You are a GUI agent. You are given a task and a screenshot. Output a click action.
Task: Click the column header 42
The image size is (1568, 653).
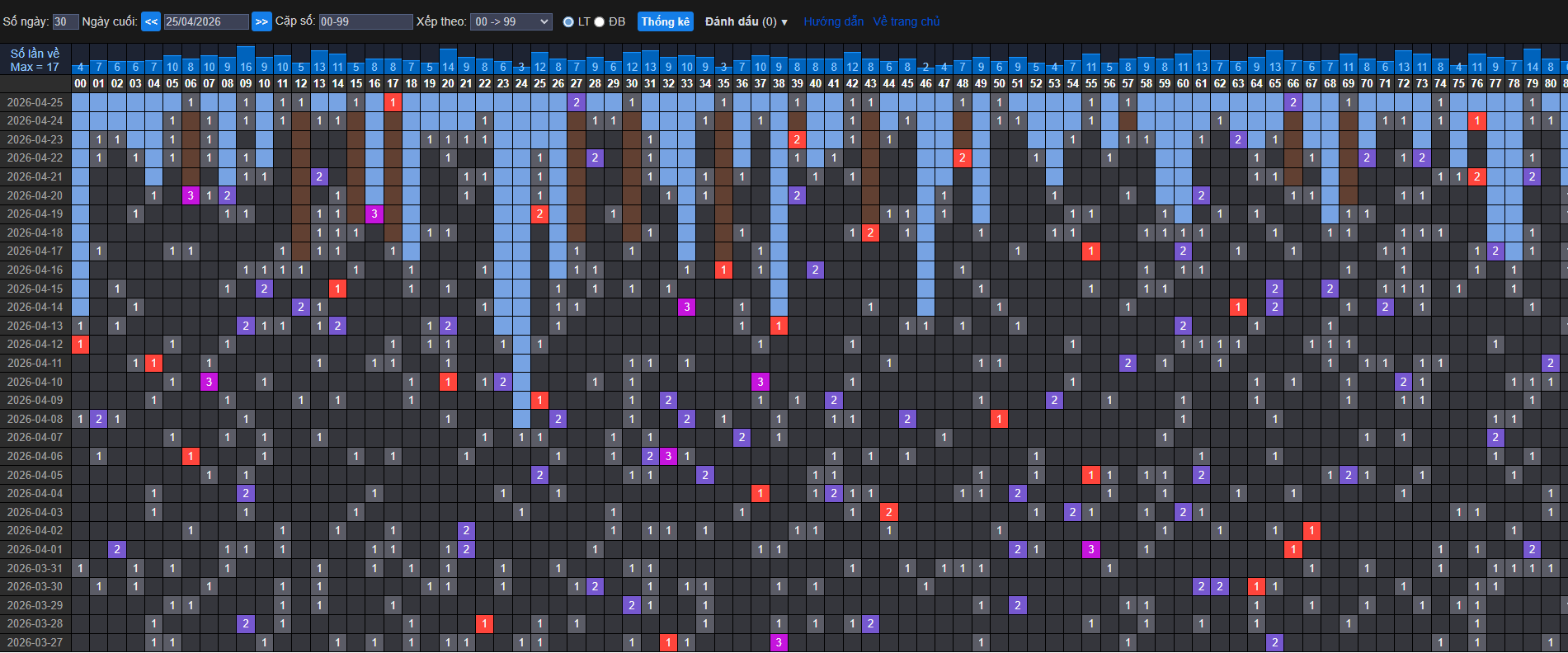pos(852,83)
